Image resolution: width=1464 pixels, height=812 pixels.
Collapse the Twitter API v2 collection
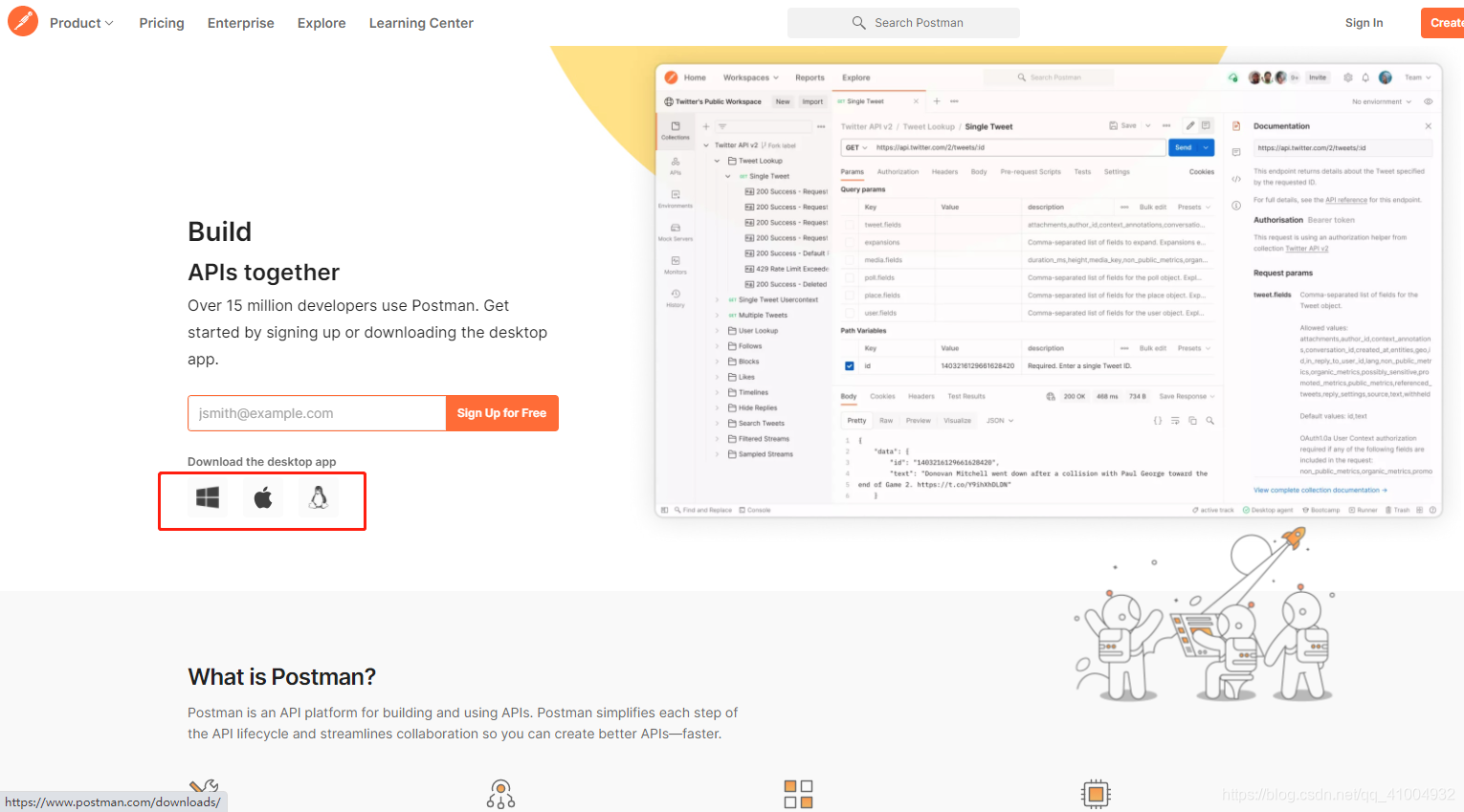[706, 145]
